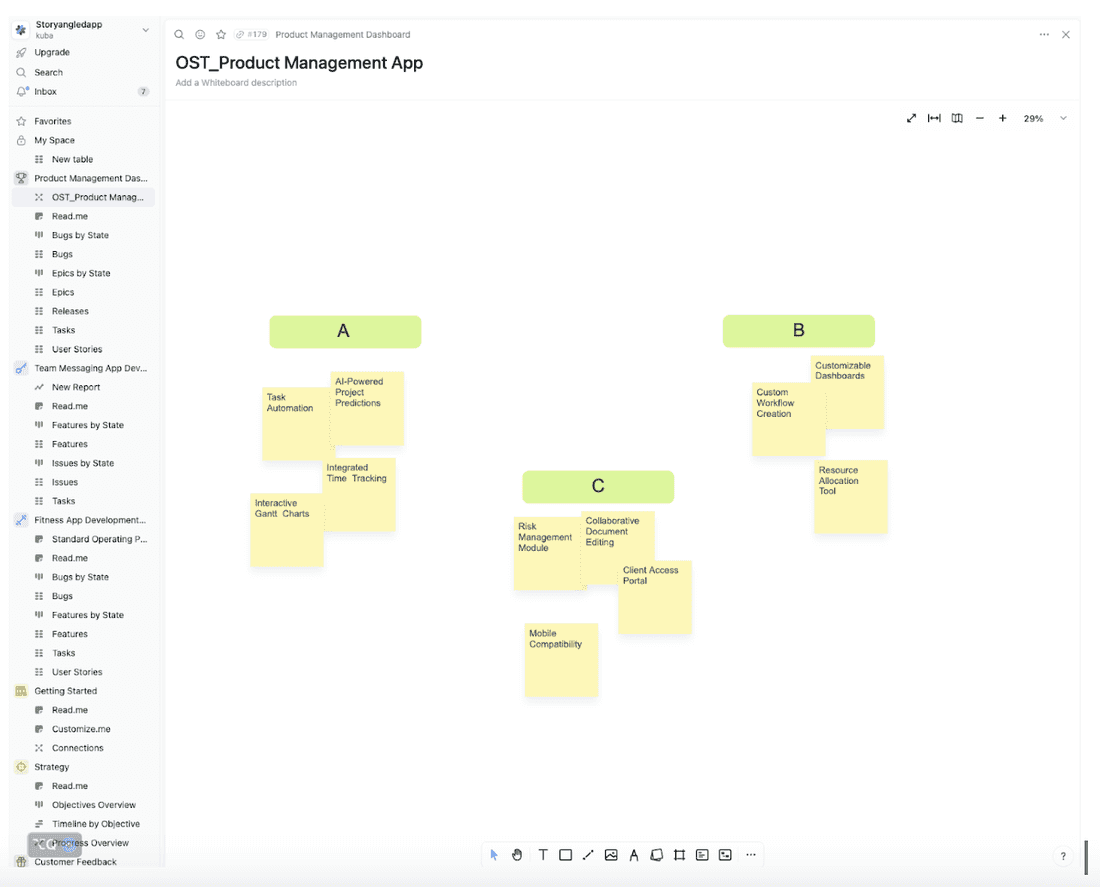
Task: Click the whiteboard description field
Action: pos(236,83)
